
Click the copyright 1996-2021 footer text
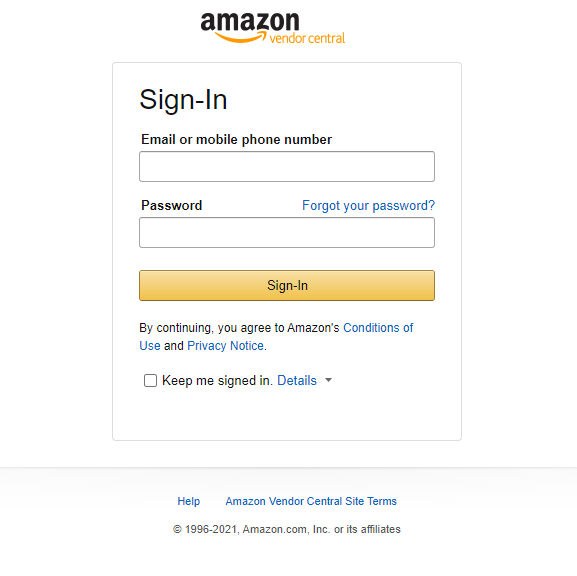click(x=287, y=529)
